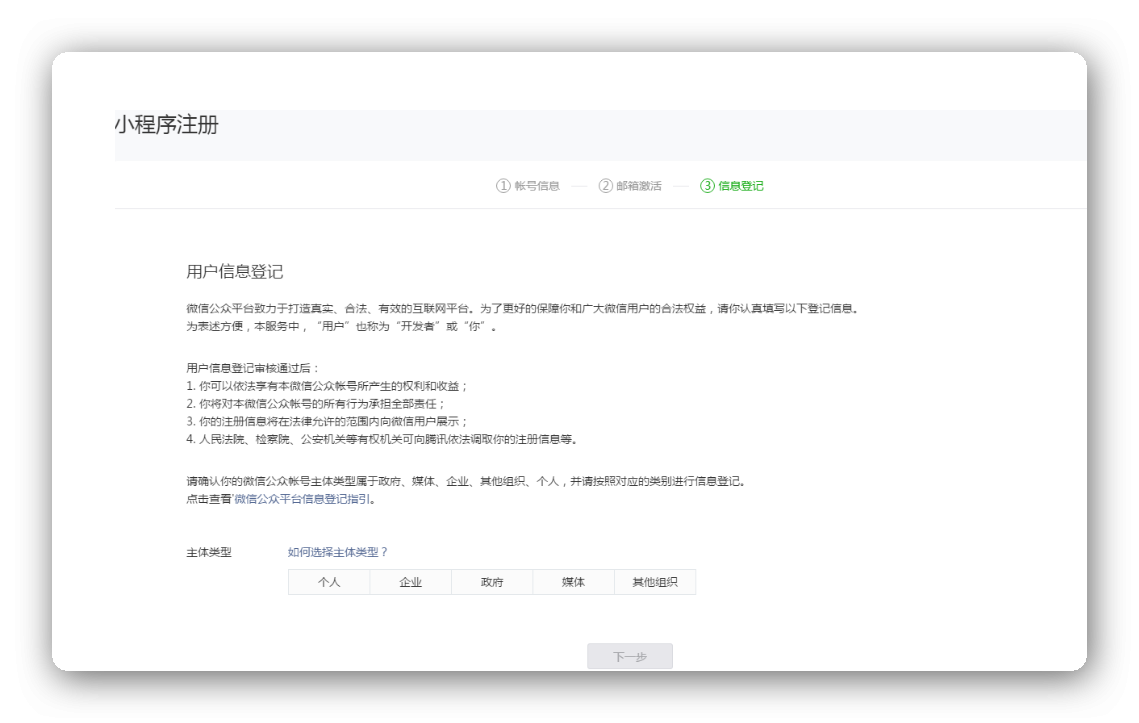Pick the 媒体 subject type option
This screenshot has width=1139, height=723.
coord(573,582)
